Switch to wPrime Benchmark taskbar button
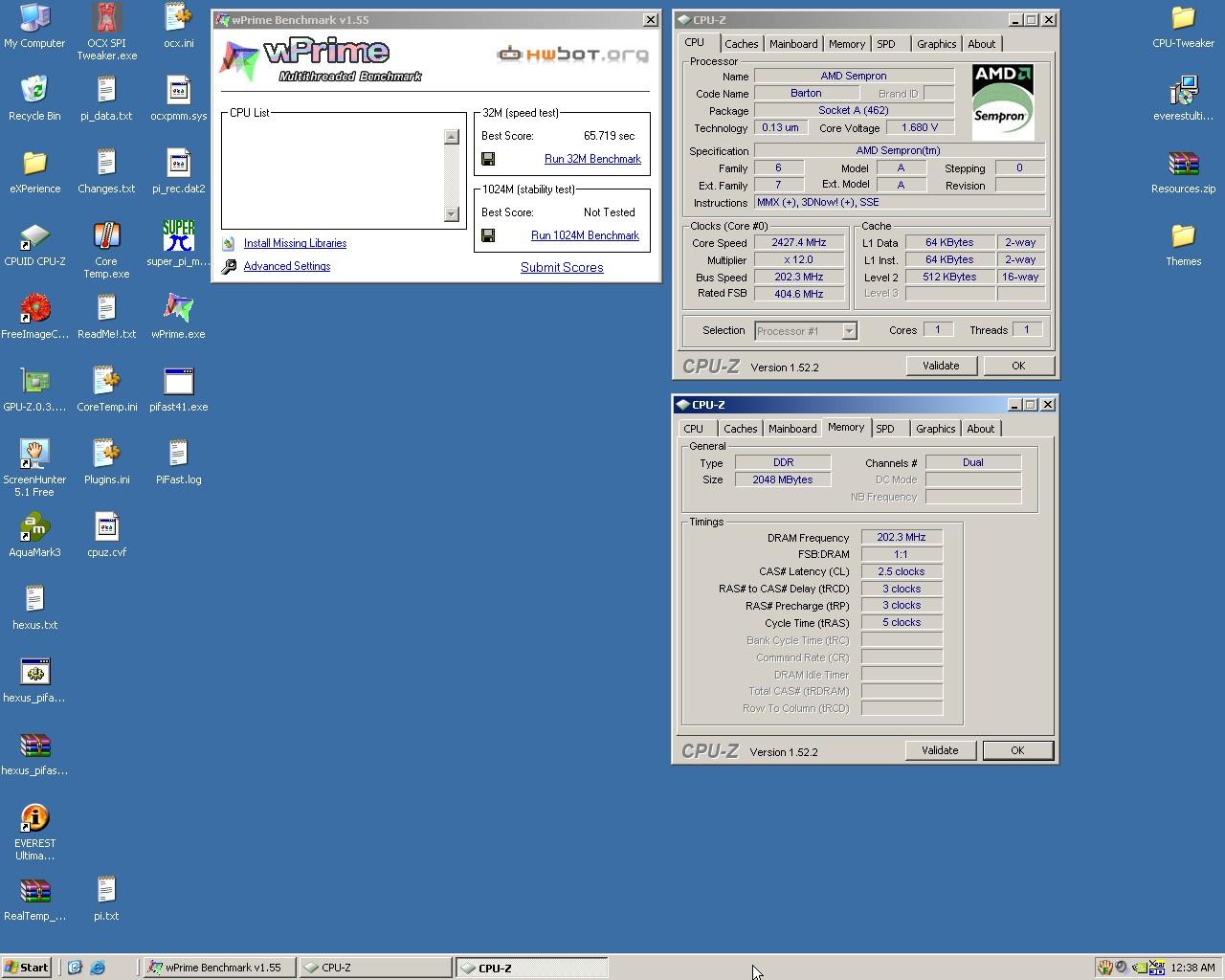The height and width of the screenshot is (980, 1225). (218, 968)
